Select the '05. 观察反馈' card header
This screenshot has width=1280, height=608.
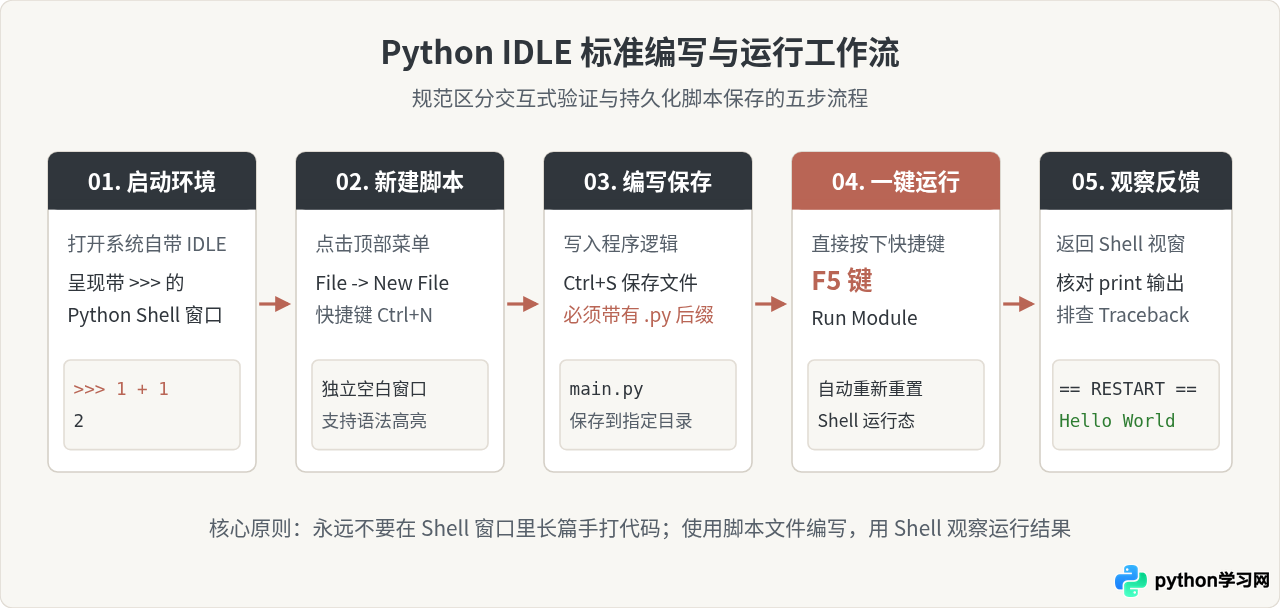(1136, 181)
